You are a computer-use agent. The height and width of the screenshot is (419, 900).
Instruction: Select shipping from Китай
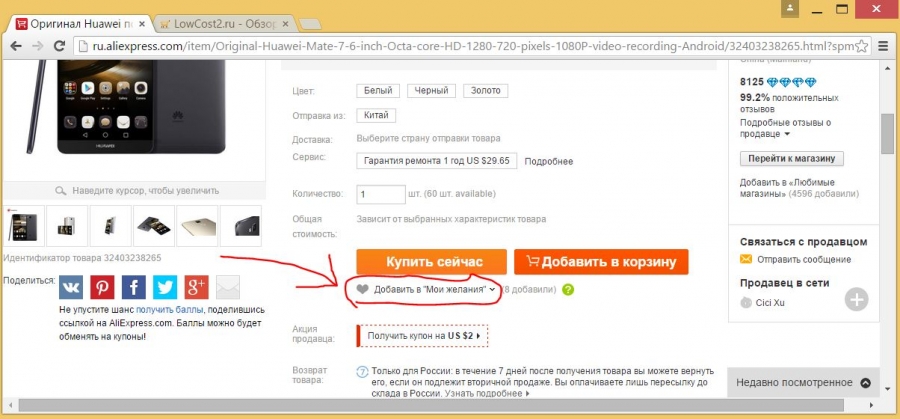pos(376,115)
